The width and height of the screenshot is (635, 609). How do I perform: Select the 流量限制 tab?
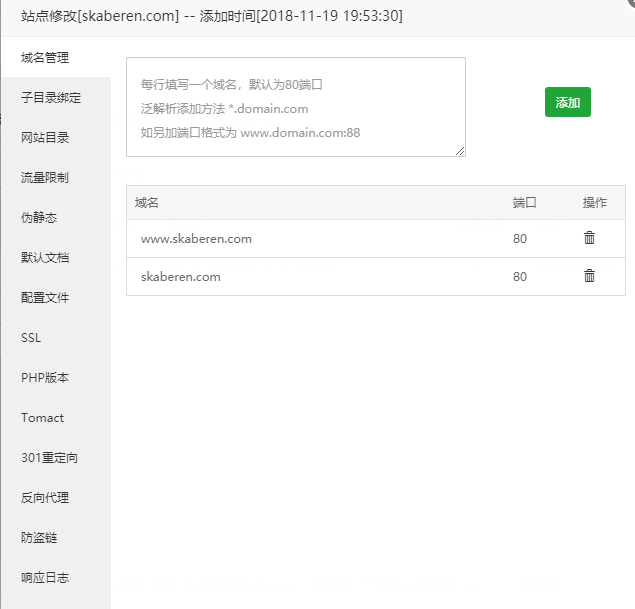coord(56,177)
